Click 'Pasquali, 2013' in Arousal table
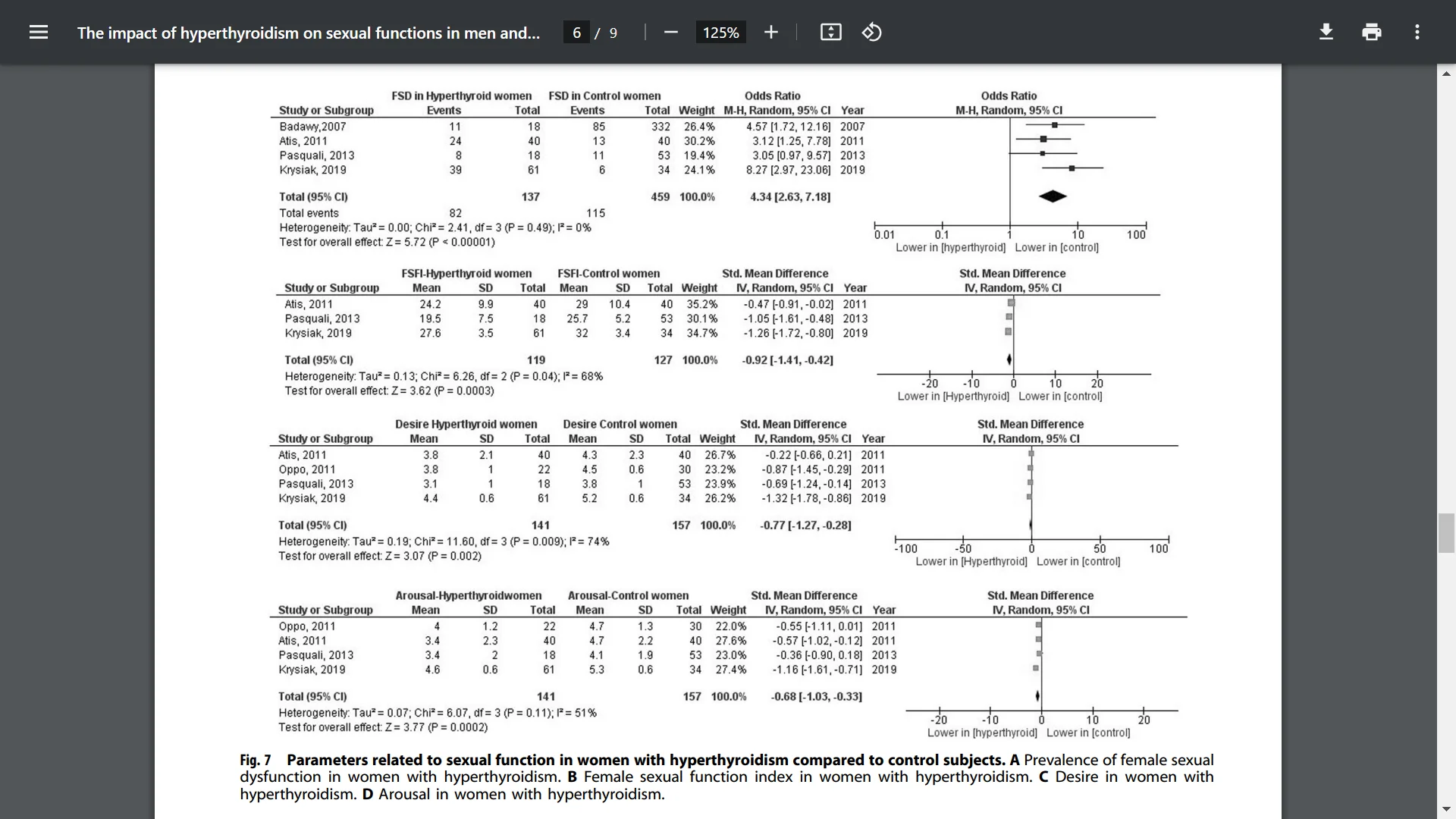 point(315,655)
